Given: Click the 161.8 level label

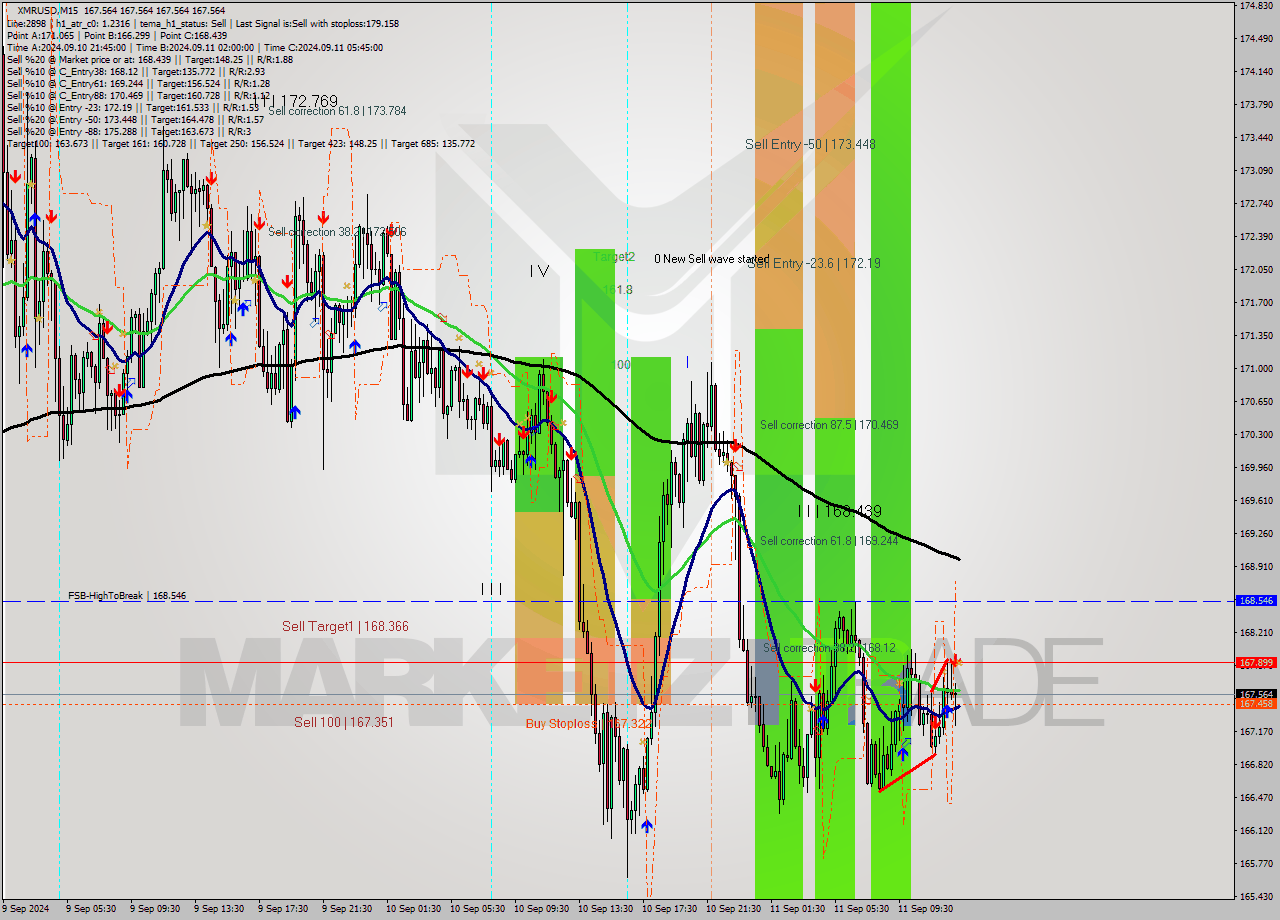Looking at the screenshot, I should [617, 290].
